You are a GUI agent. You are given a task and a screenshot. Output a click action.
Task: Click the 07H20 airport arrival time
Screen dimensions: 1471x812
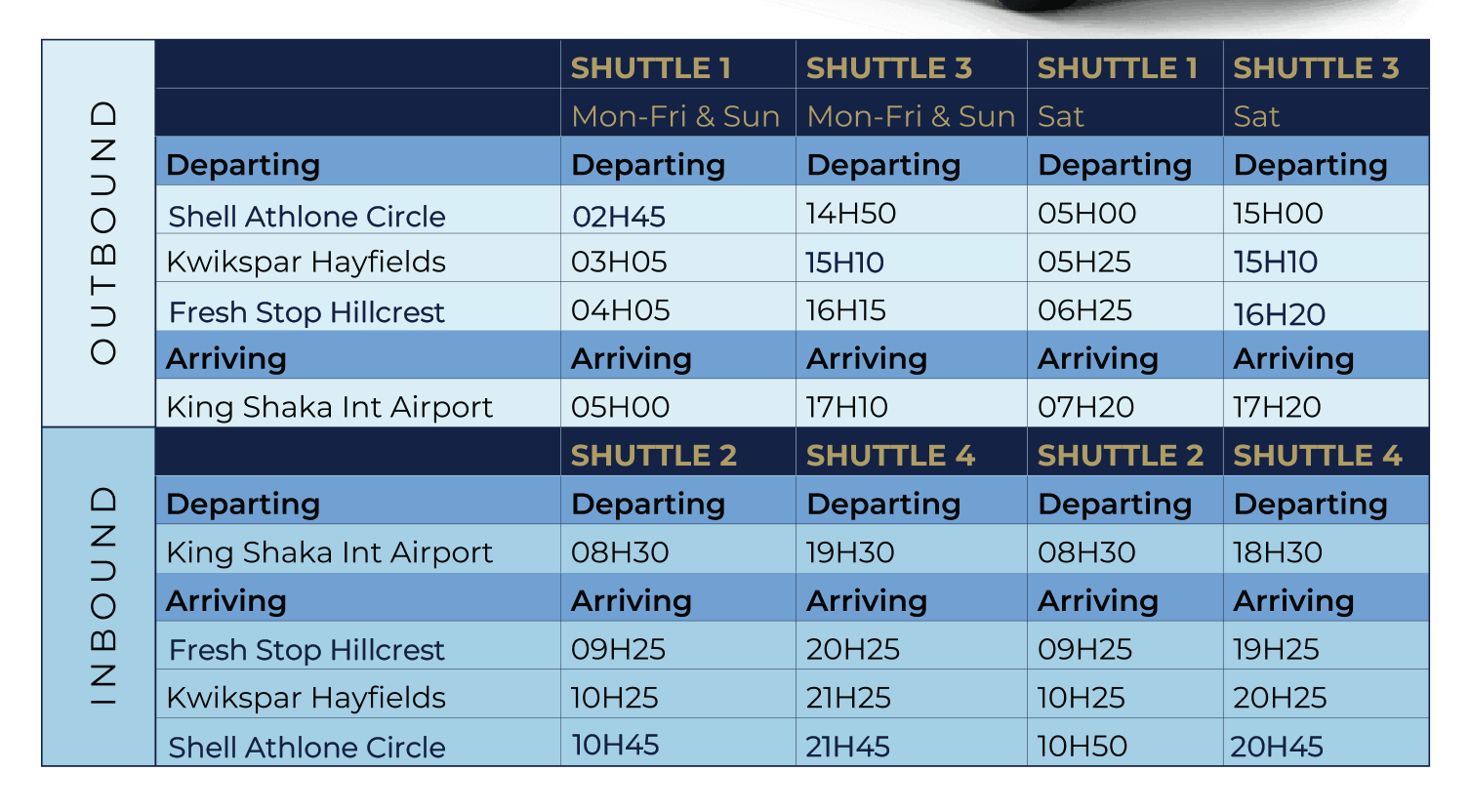coord(1085,407)
